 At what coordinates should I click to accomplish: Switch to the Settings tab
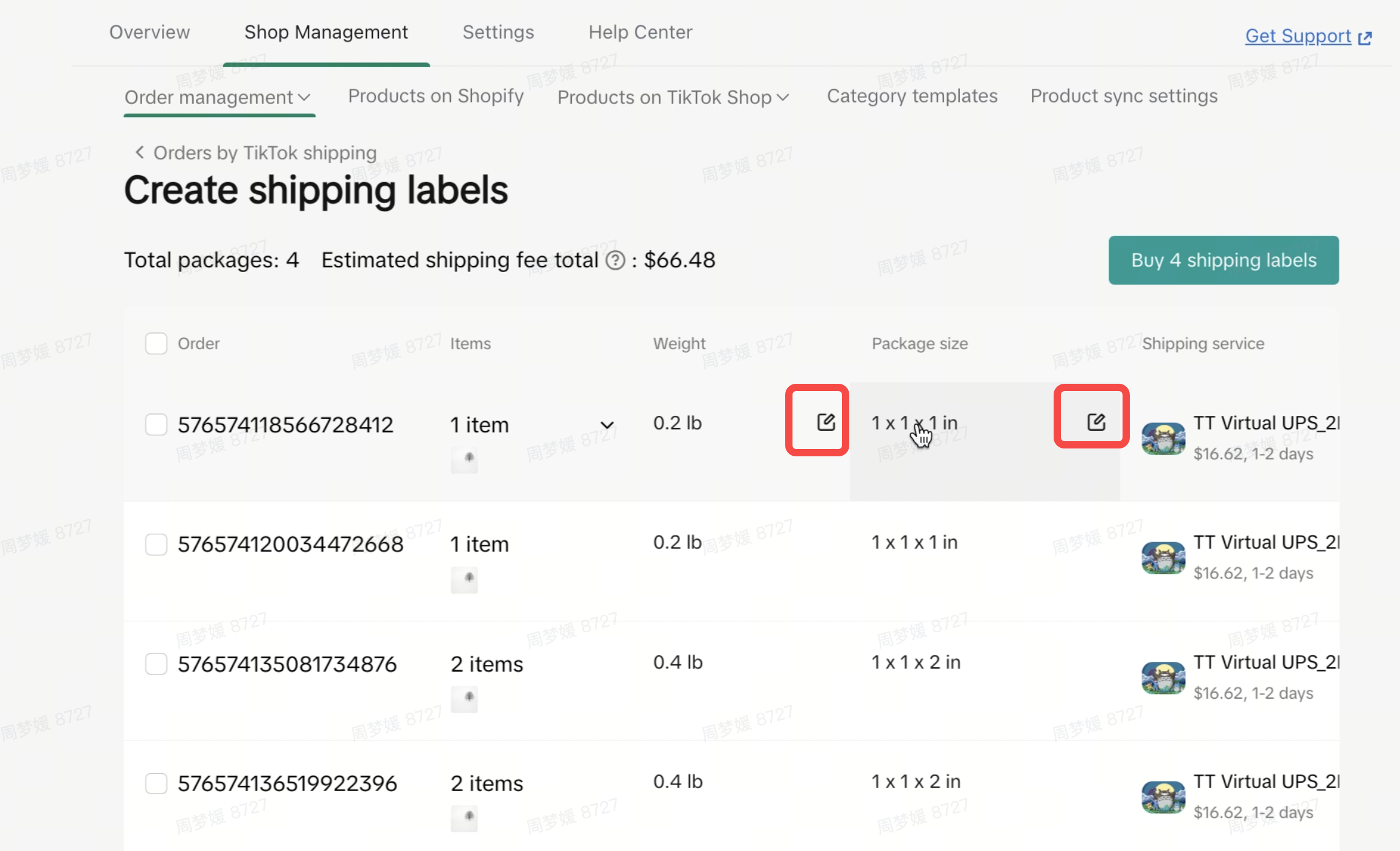point(497,32)
